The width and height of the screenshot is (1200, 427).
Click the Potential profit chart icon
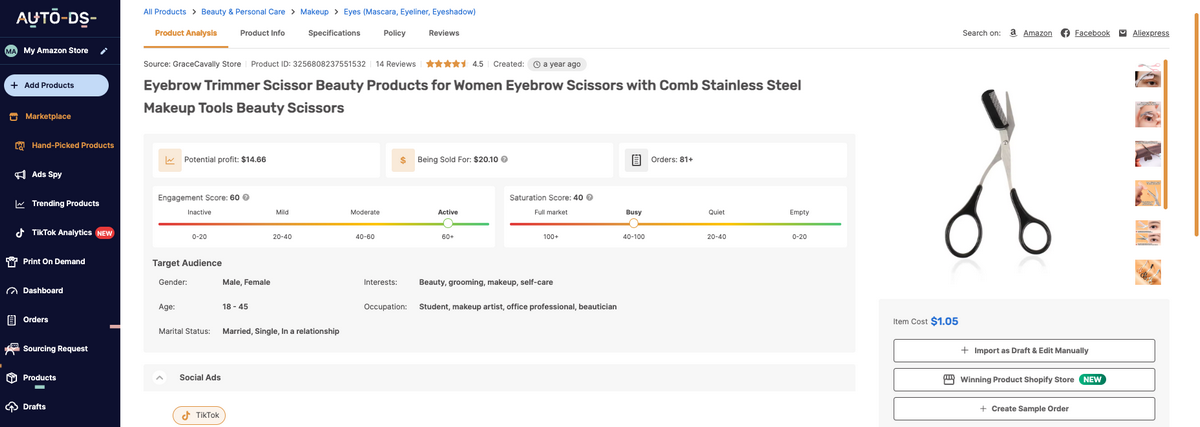[x=169, y=159]
